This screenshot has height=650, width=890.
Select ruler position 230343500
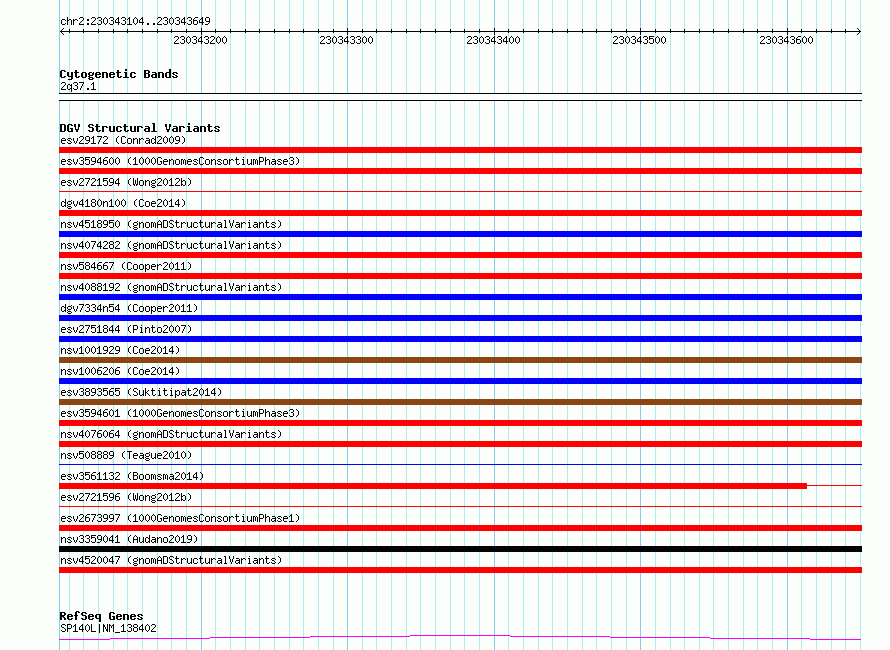tap(639, 40)
